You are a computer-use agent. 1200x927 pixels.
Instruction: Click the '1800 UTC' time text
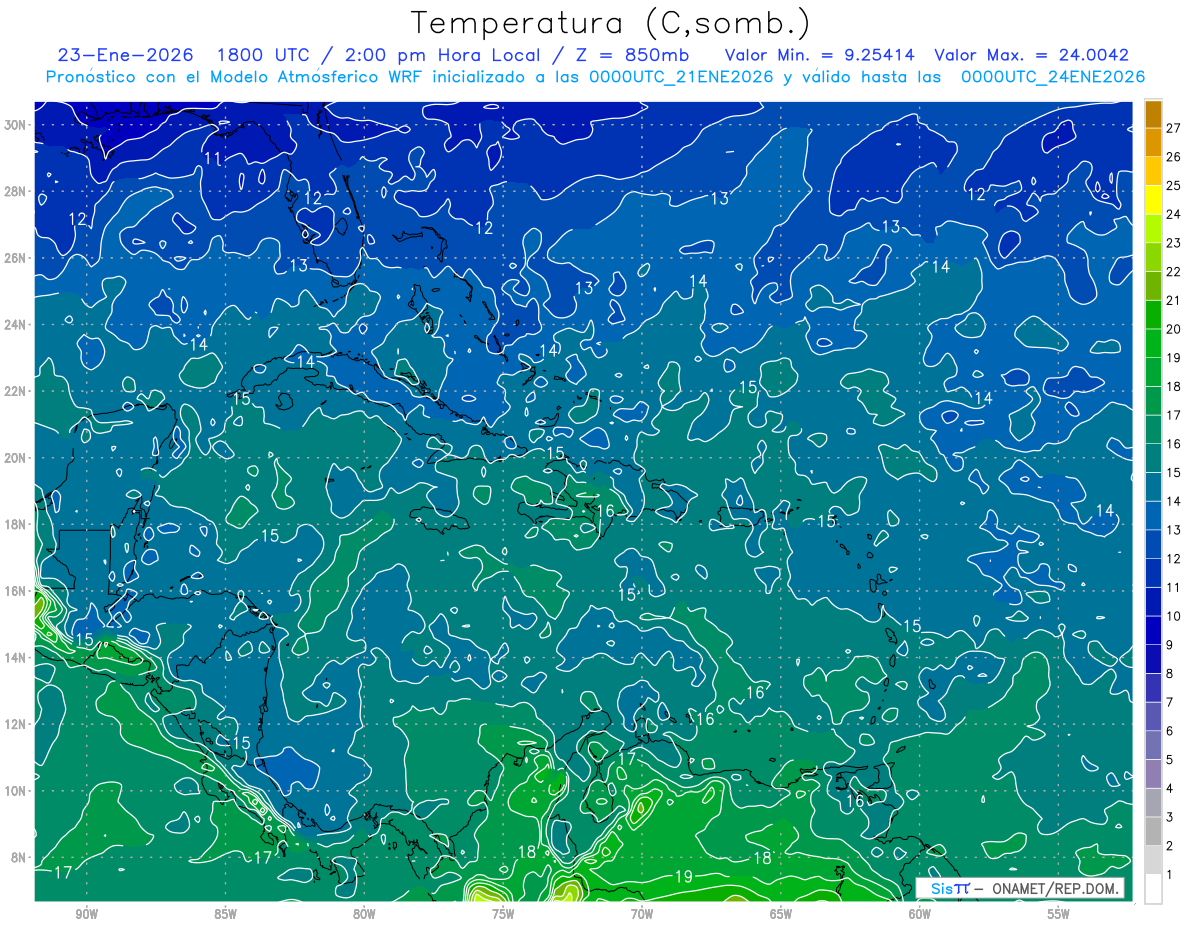tap(263, 55)
